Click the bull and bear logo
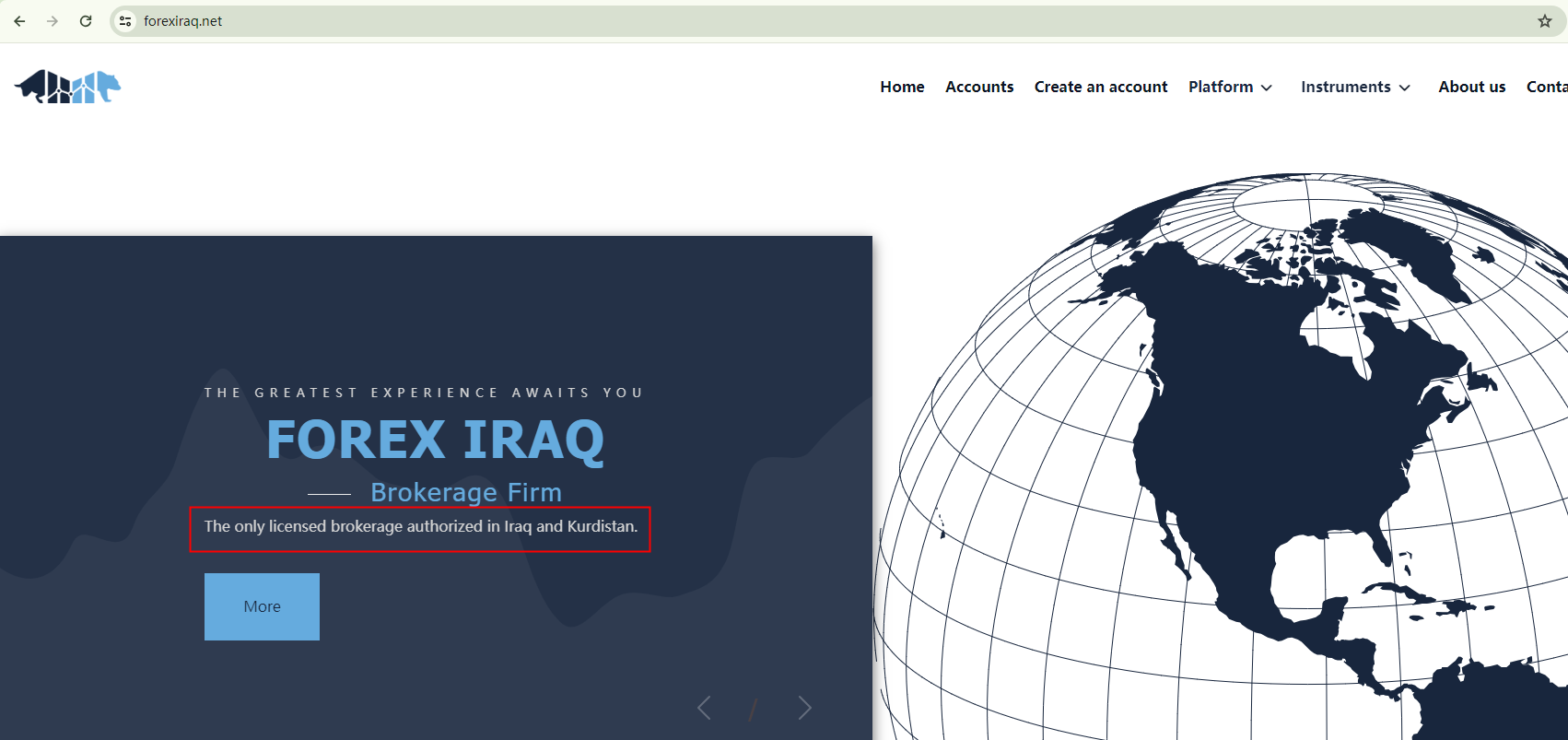 click(x=68, y=87)
